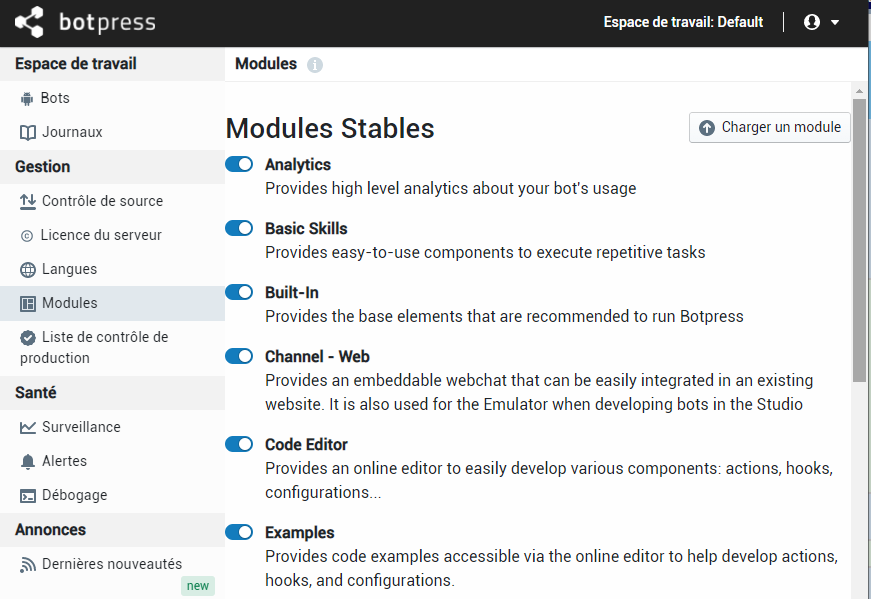Open Contrôle de source menu item
This screenshot has height=599, width=871.
tap(102, 201)
